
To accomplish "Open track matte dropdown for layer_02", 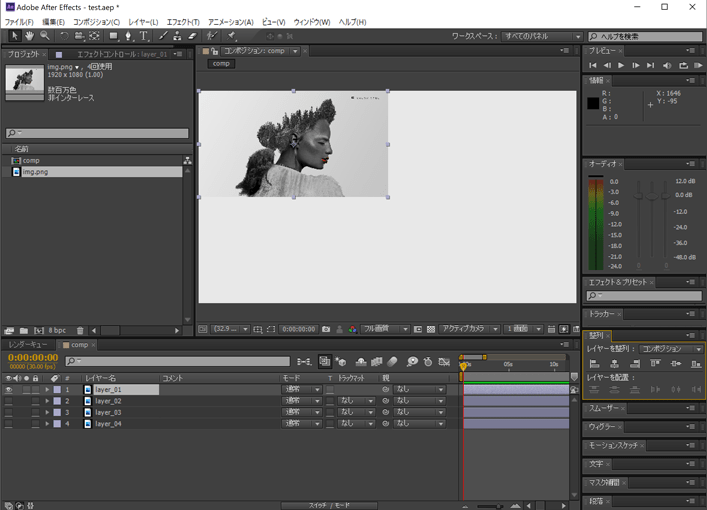I will pos(356,401).
